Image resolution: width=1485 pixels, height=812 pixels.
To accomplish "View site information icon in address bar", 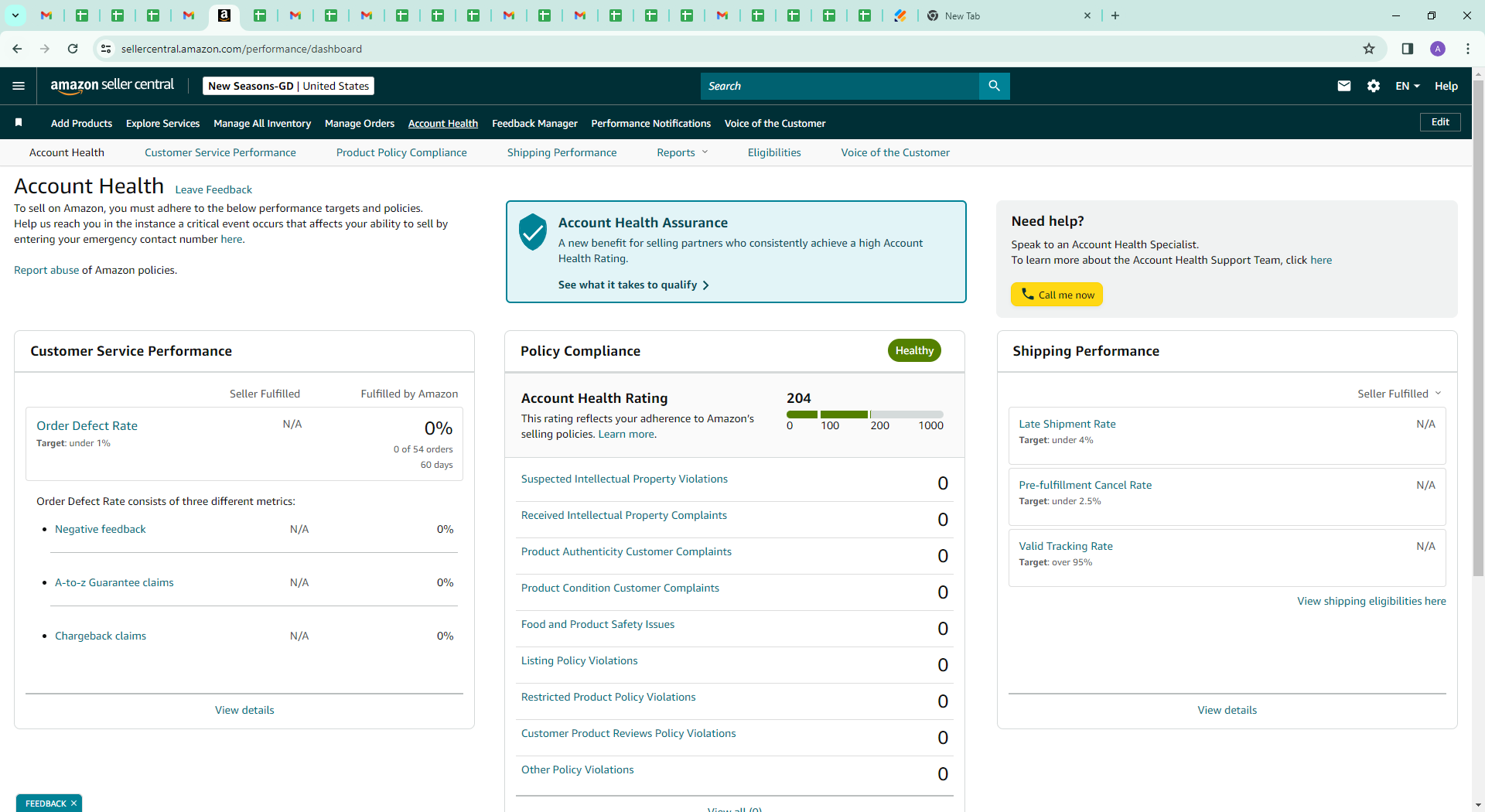I will pos(106,49).
